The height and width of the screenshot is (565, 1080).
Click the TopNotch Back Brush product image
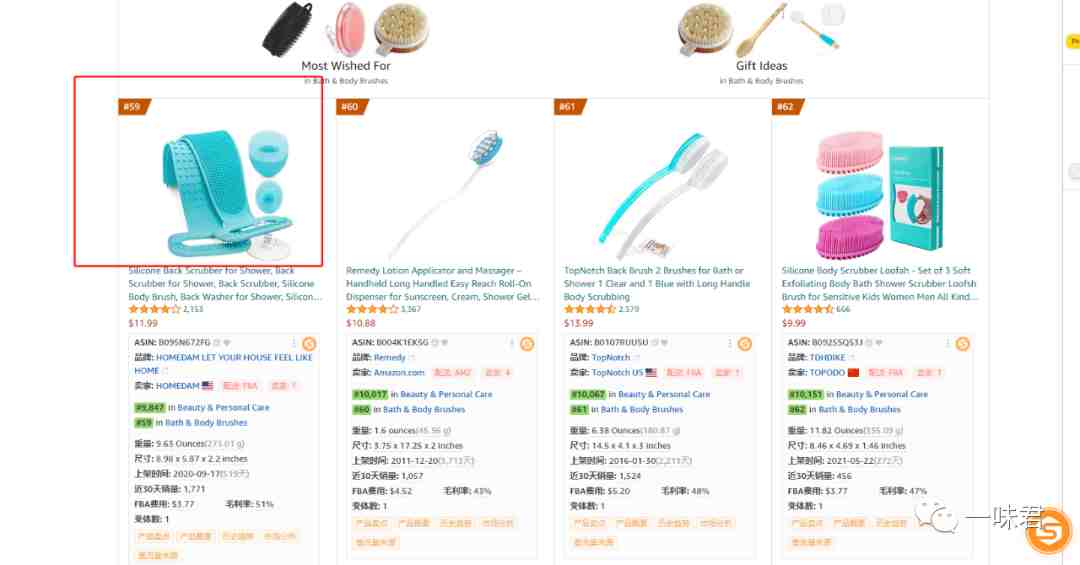661,194
